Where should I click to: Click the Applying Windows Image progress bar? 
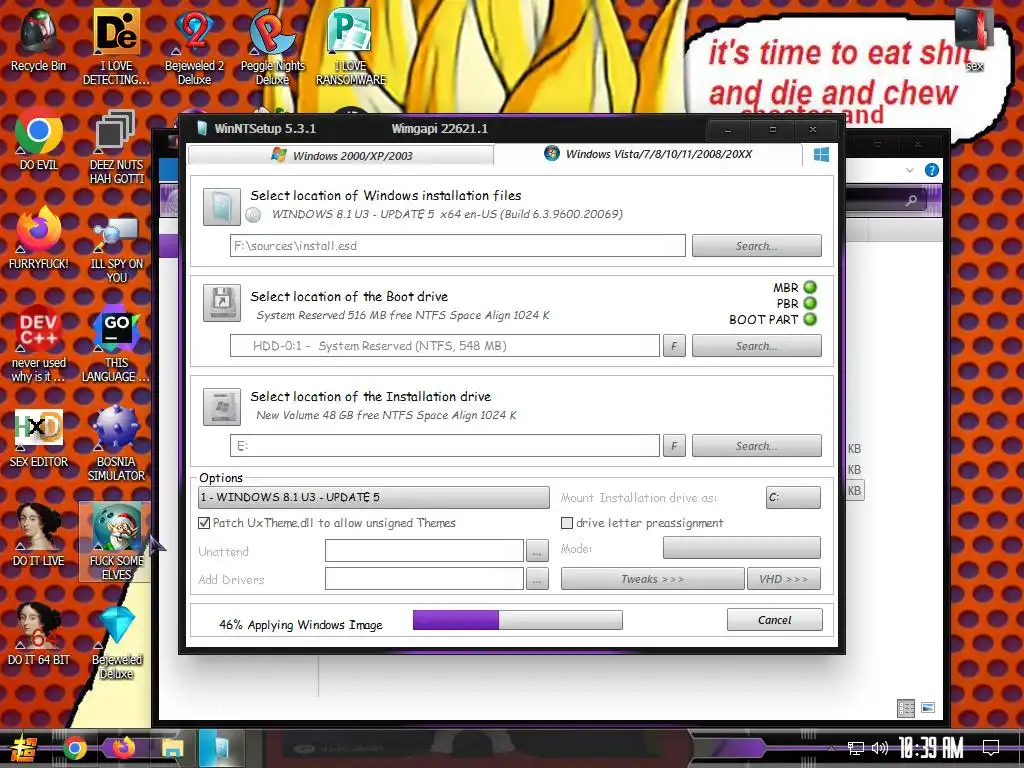tap(517, 620)
